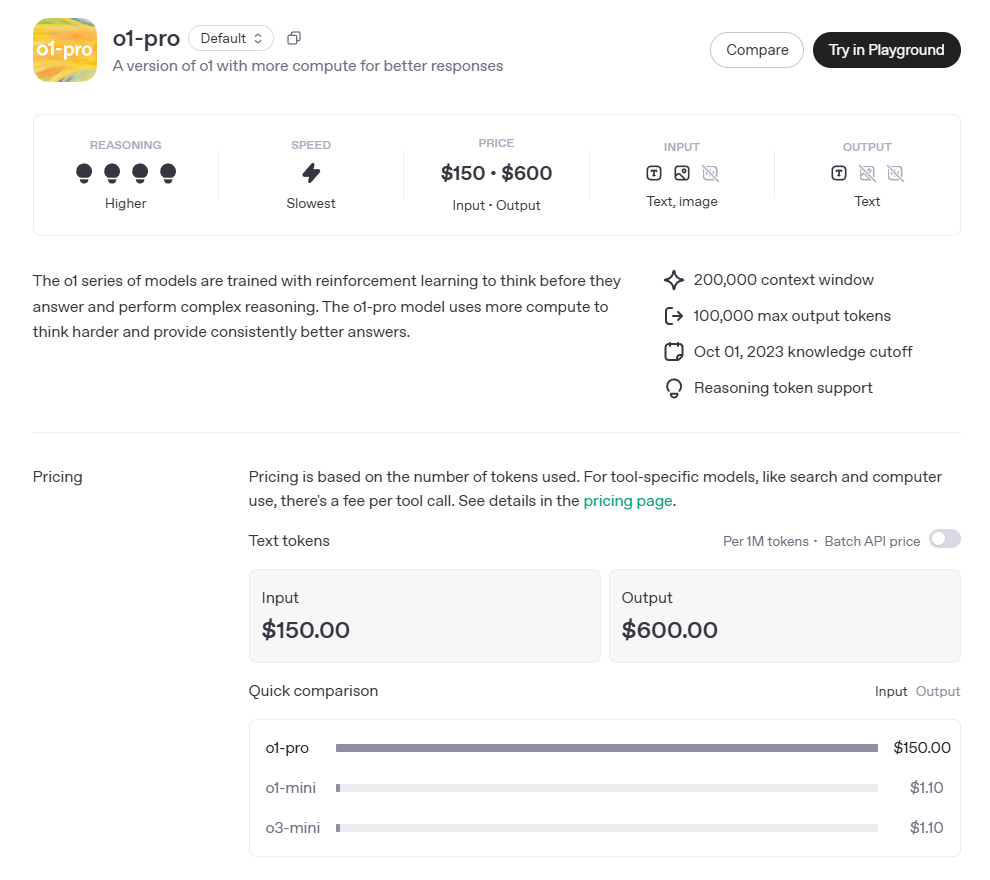Click the $1.10 price in the o3-mini row

[x=926, y=828]
